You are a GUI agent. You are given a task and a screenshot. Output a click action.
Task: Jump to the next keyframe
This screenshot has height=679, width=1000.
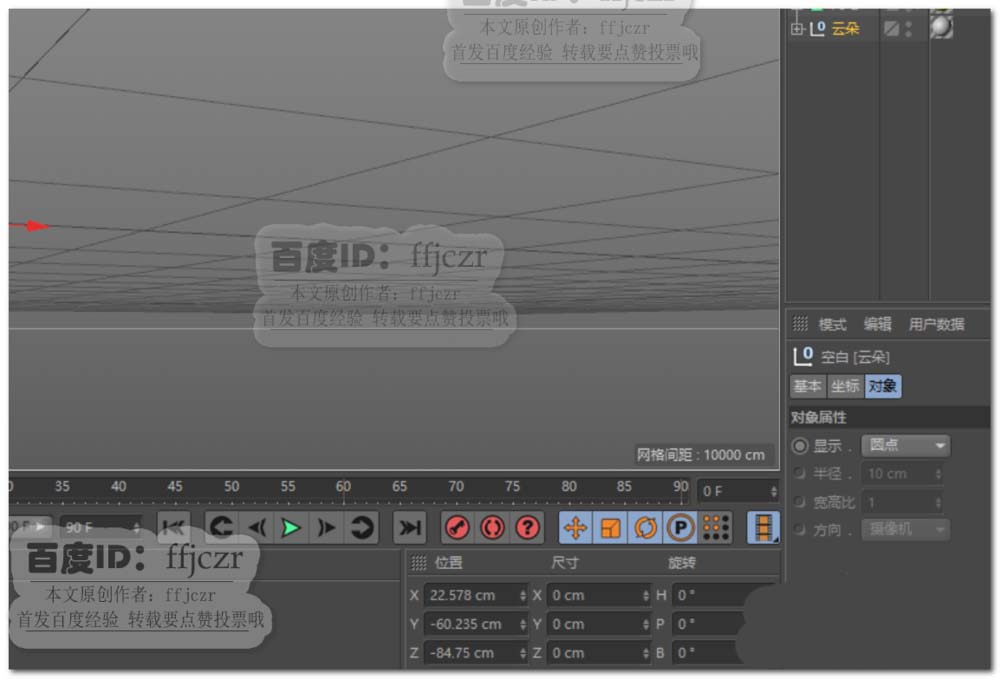click(x=362, y=528)
